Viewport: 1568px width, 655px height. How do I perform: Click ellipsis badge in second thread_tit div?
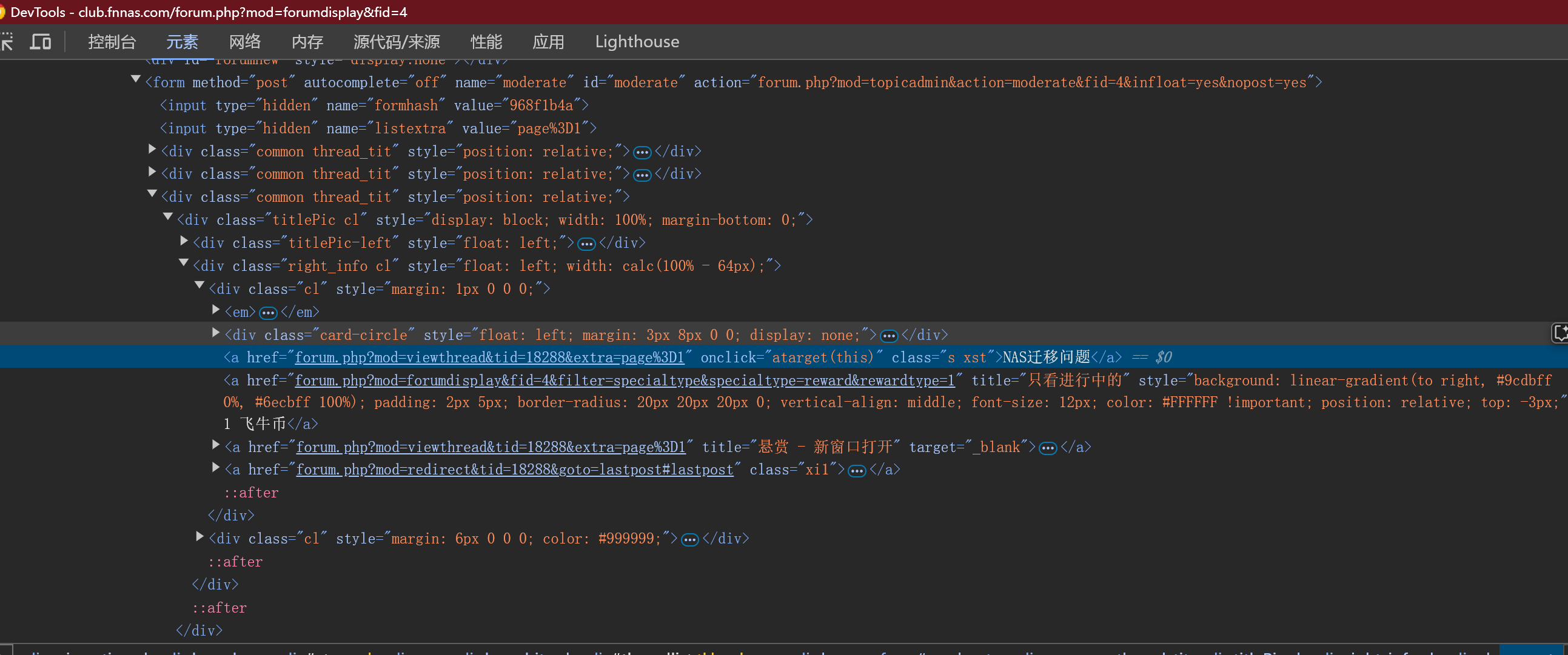642,175
